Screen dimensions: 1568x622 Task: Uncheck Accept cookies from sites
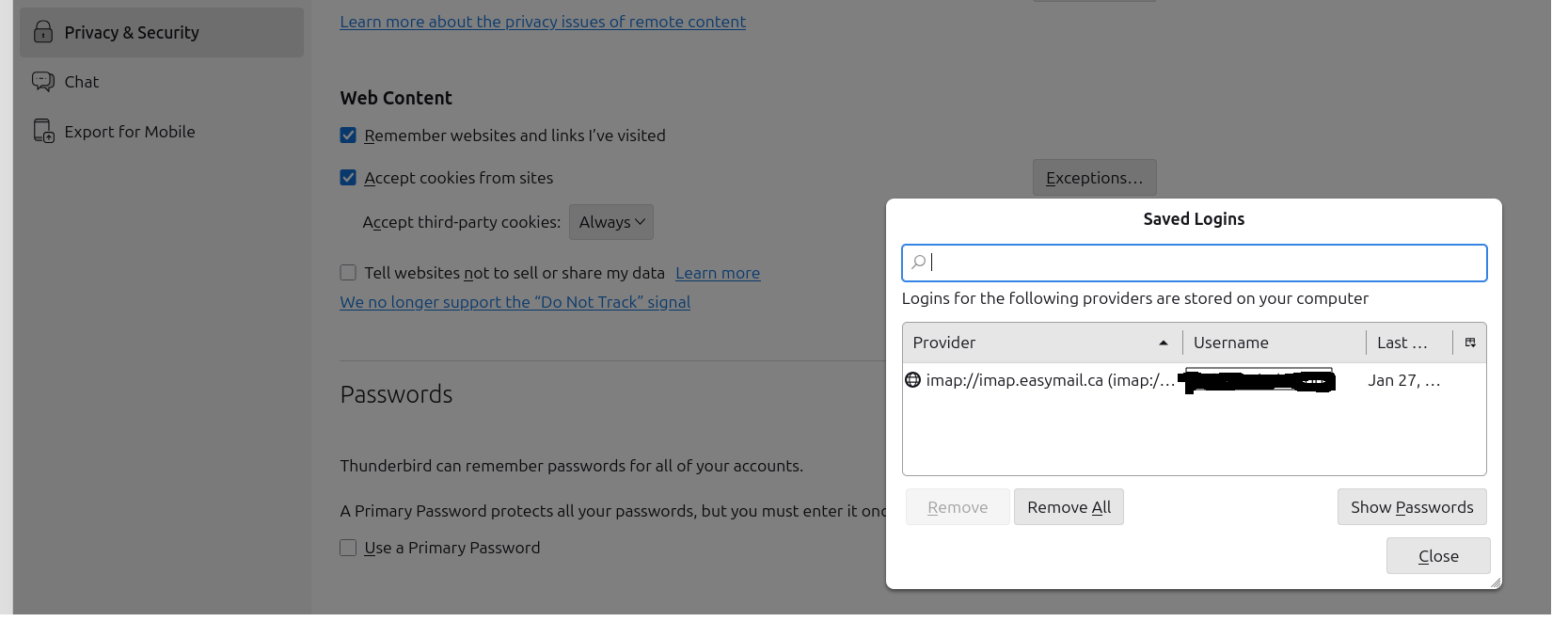[348, 178]
